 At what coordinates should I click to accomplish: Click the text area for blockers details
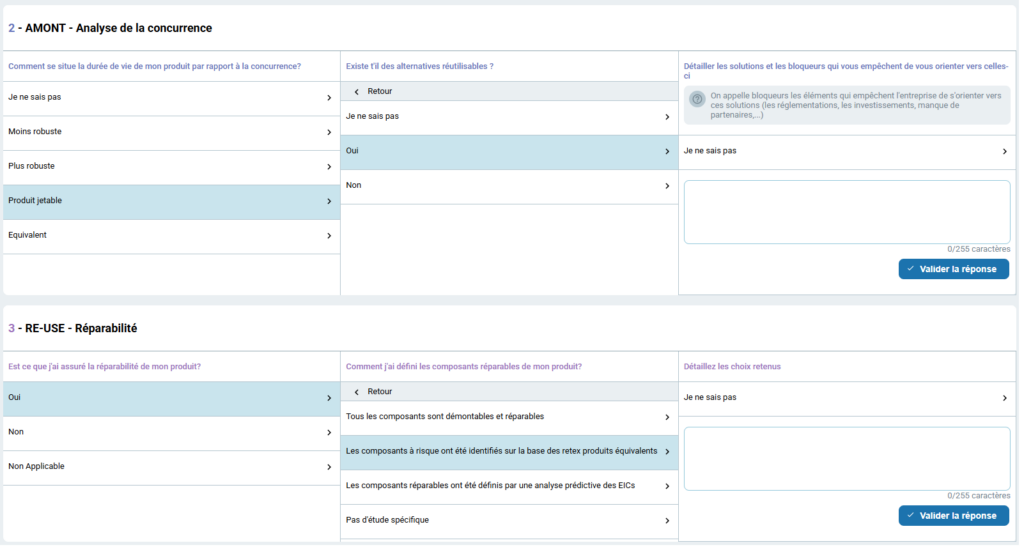pos(846,211)
